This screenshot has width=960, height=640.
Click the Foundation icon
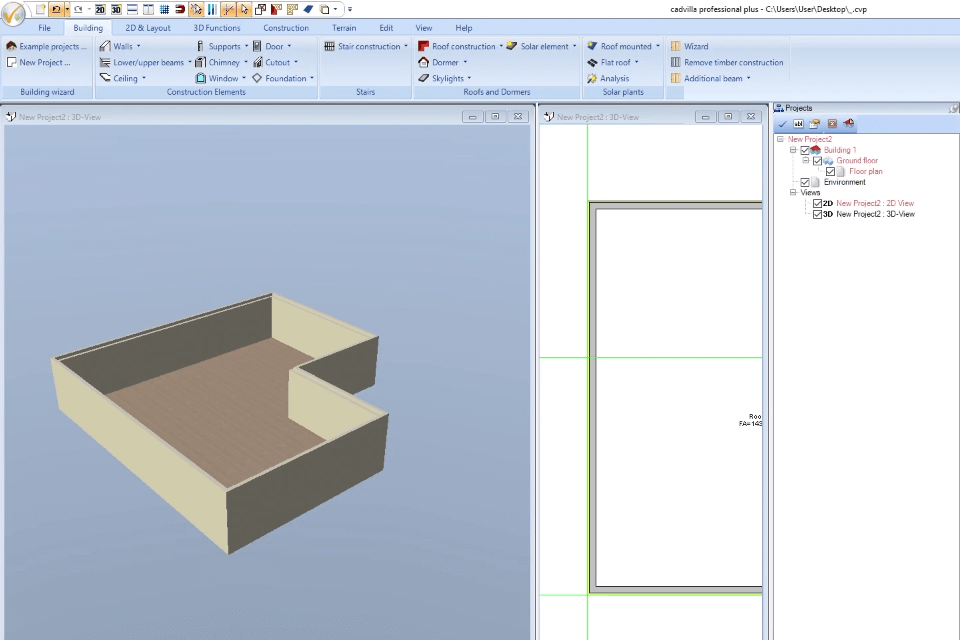pyautogui.click(x=257, y=78)
